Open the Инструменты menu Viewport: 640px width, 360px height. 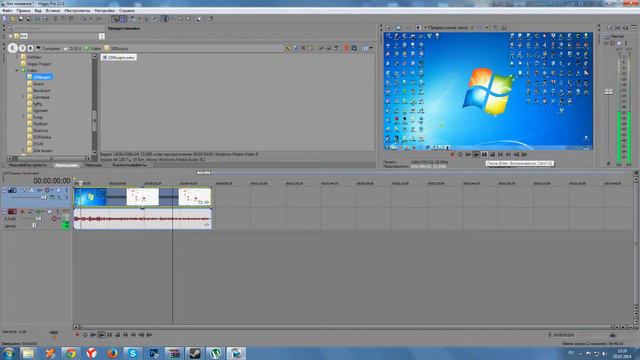point(77,10)
